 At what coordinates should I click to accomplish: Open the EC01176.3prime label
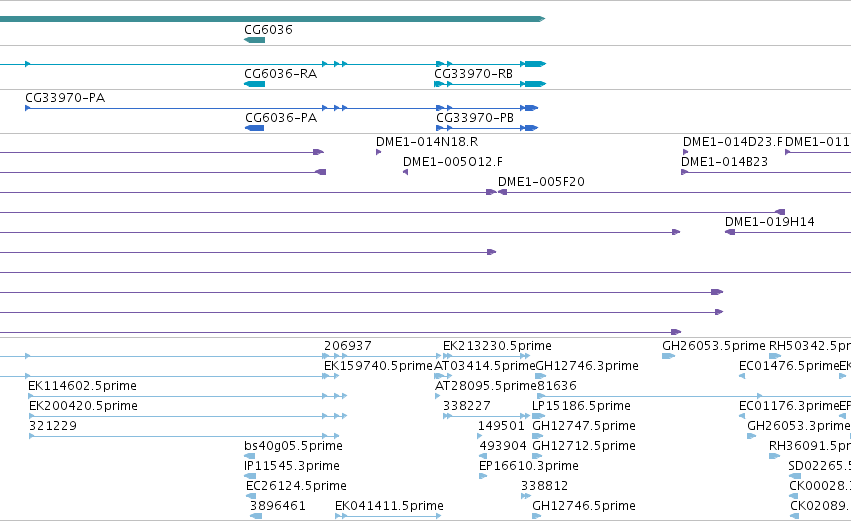789,406
